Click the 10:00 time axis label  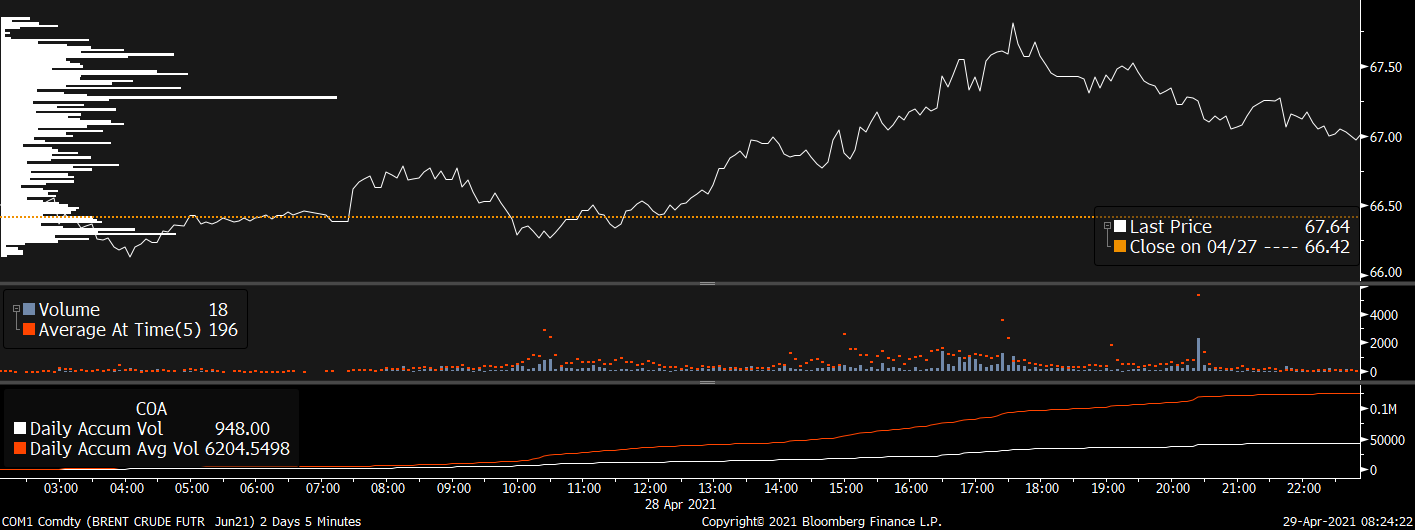click(518, 489)
